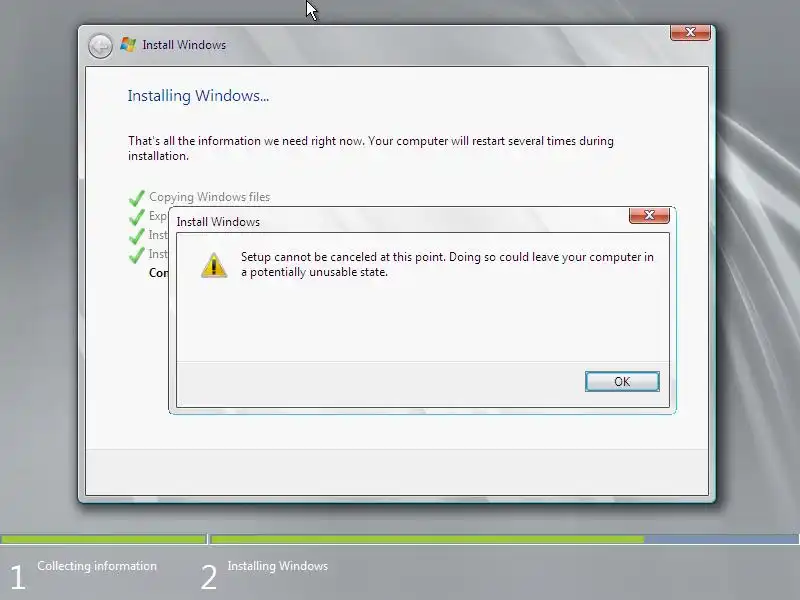The height and width of the screenshot is (600, 800).
Task: Click the bold partially hidden 'Con' step
Action: (158, 273)
